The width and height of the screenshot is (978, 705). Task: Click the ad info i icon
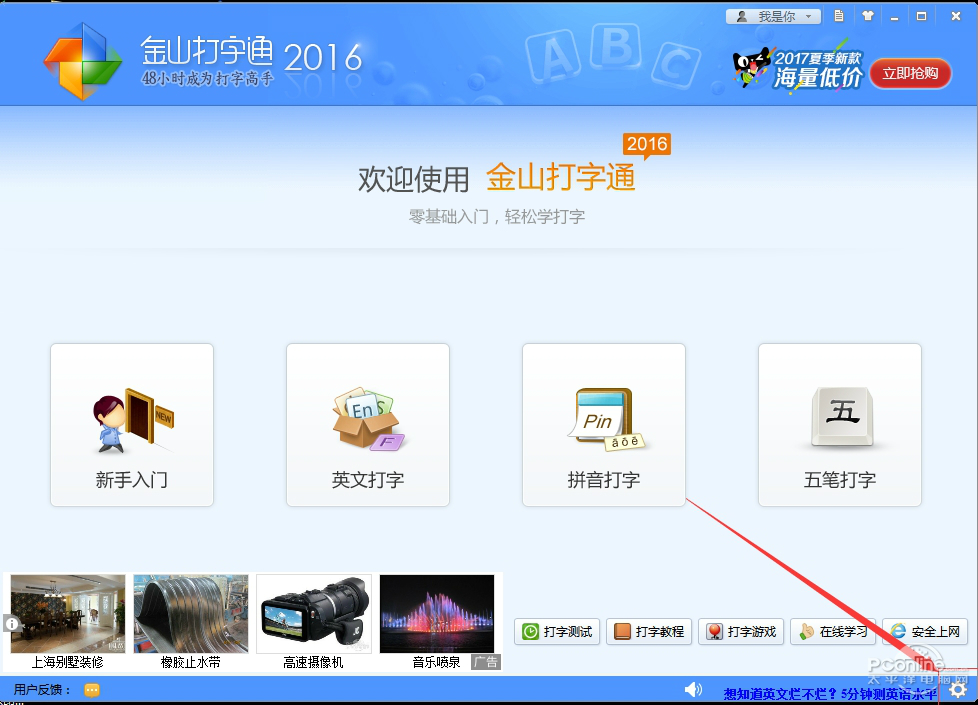[x=12, y=623]
